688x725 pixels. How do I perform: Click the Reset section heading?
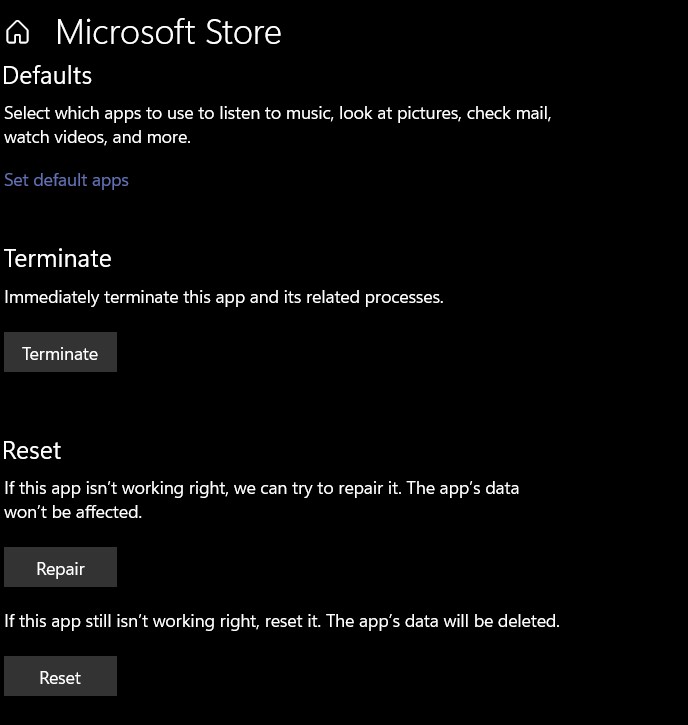[x=32, y=450]
